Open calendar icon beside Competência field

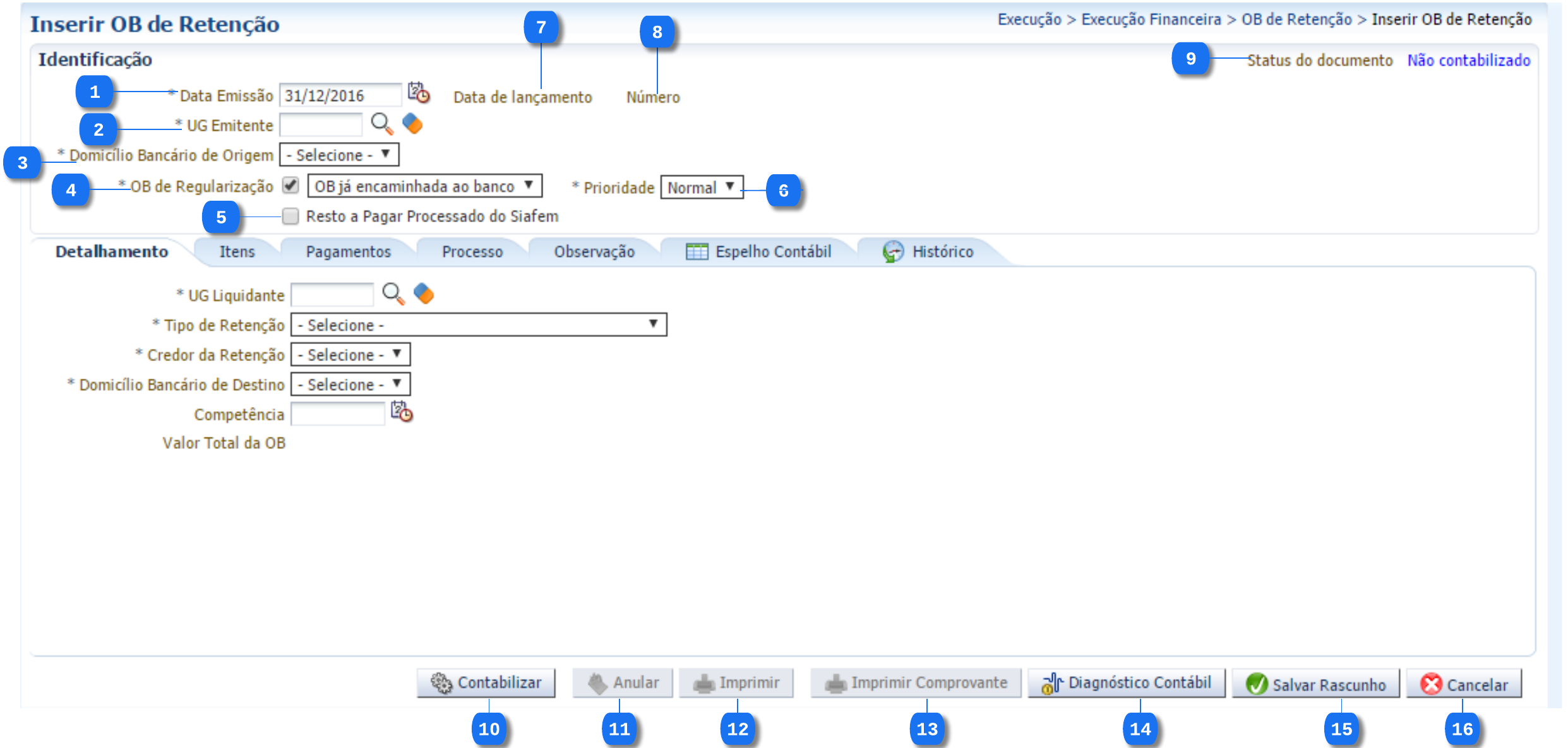click(x=402, y=412)
